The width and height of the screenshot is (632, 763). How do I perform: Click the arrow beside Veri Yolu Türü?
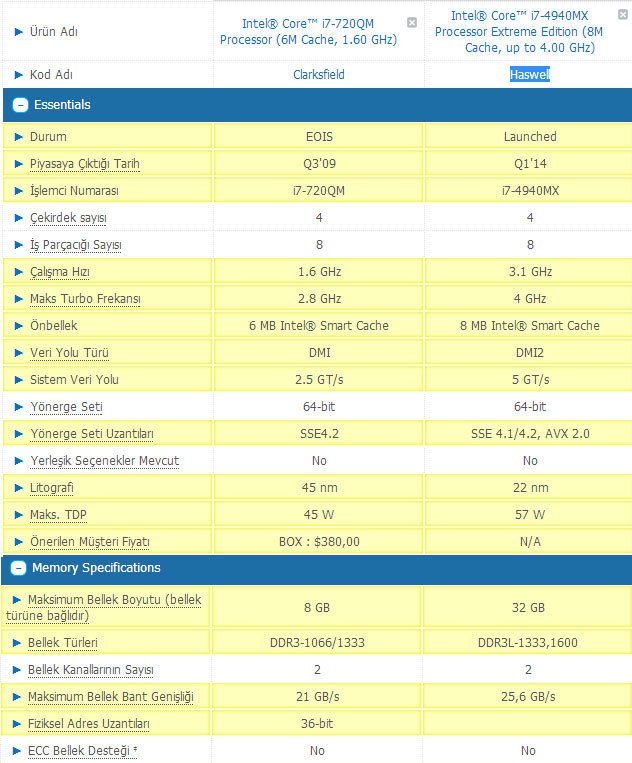point(18,353)
